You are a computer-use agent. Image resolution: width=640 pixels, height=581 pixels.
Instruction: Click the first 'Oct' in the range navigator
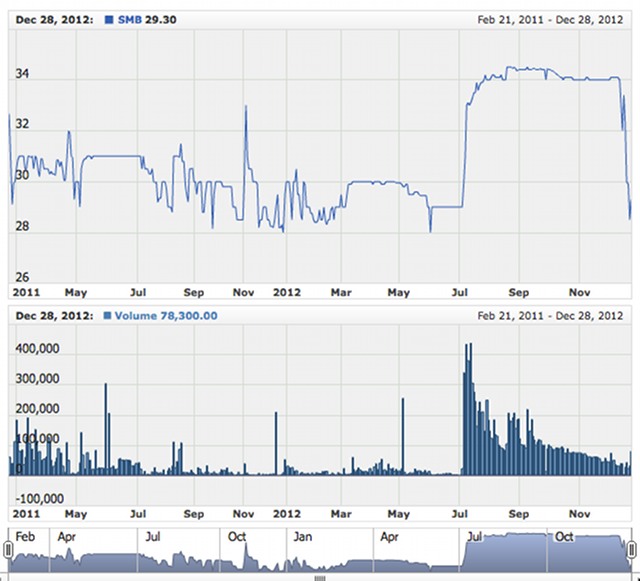click(237, 536)
